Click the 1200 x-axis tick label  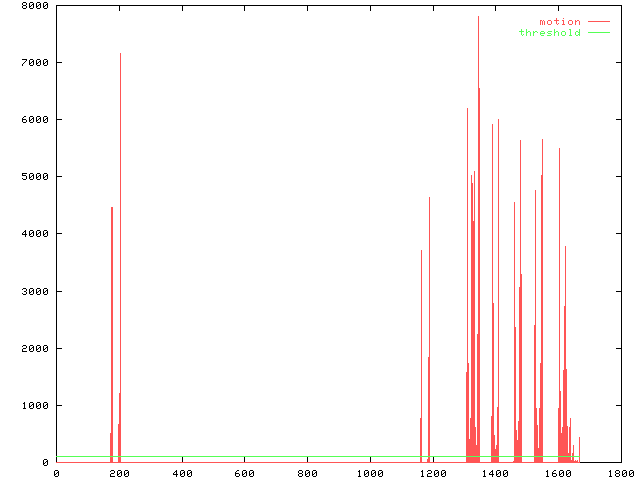click(432, 473)
